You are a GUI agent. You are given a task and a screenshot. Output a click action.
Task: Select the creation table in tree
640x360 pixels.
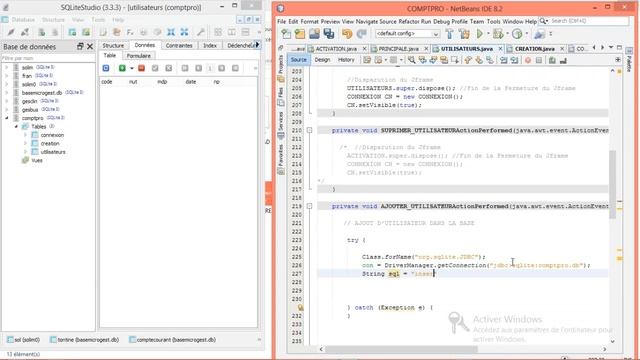[50, 143]
